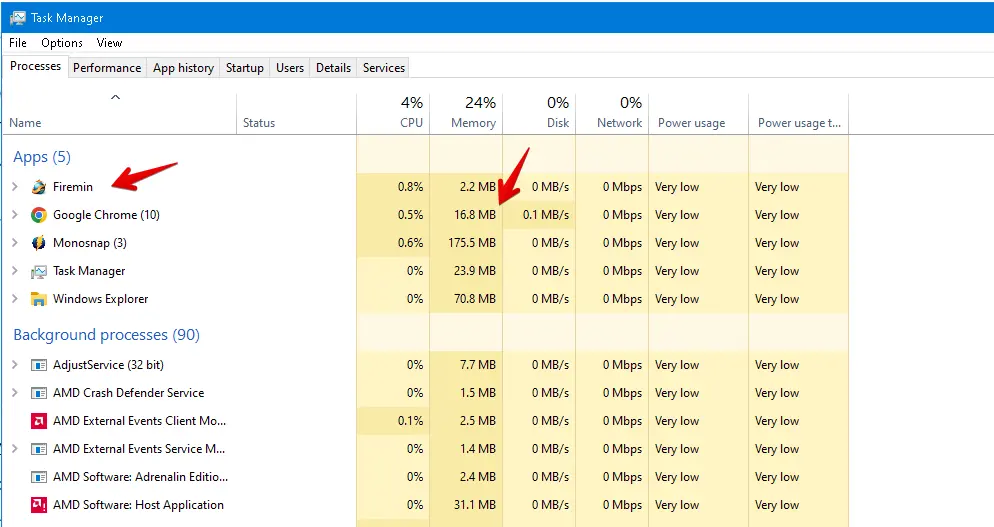Expand the AdjustService (32 bit) row
The width and height of the screenshot is (994, 527).
coord(15,364)
